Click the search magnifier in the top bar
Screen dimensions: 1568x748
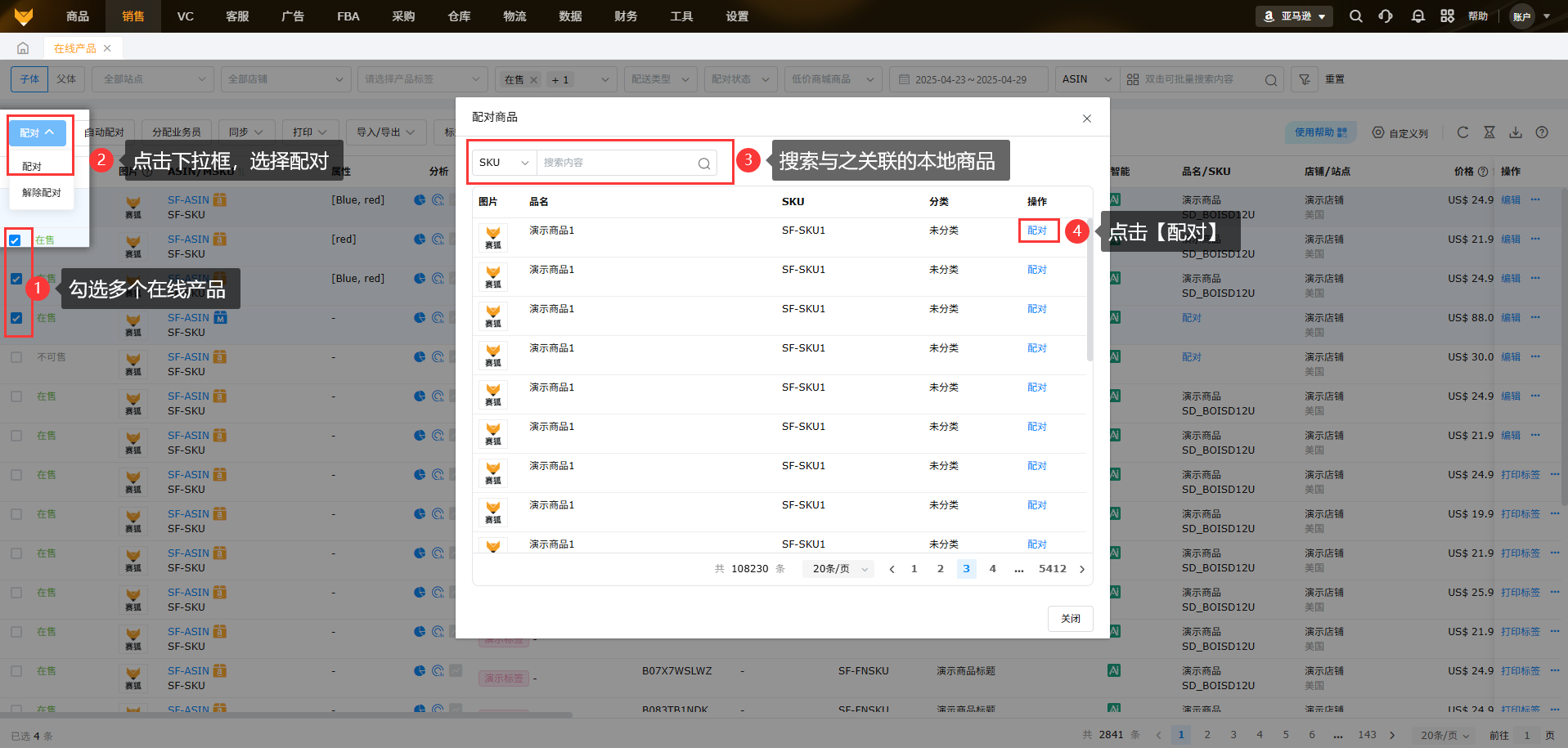pyautogui.click(x=1355, y=16)
